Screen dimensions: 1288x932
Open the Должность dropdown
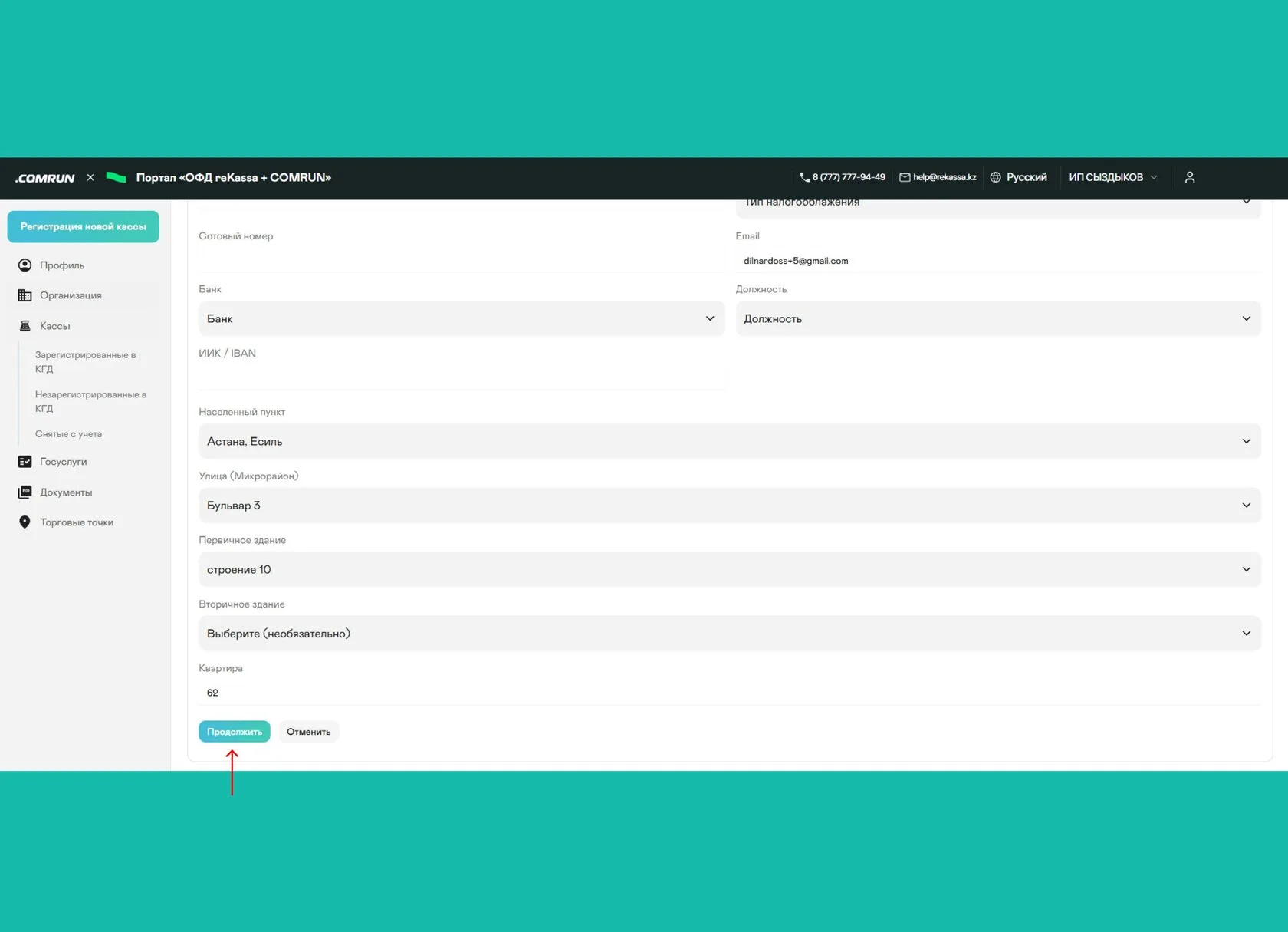[998, 318]
